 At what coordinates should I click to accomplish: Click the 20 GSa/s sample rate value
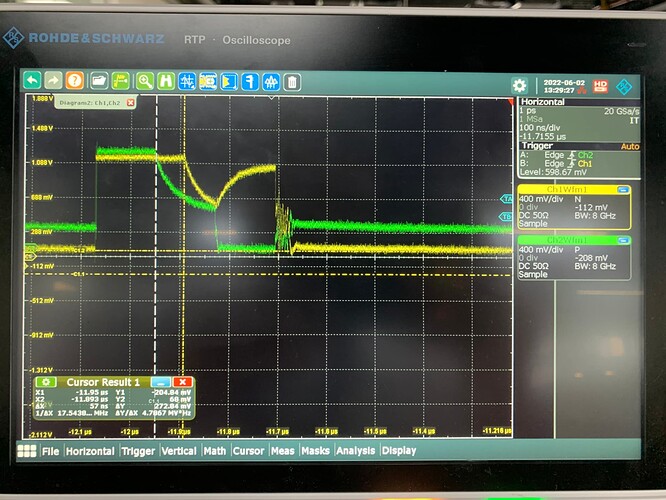click(x=621, y=111)
